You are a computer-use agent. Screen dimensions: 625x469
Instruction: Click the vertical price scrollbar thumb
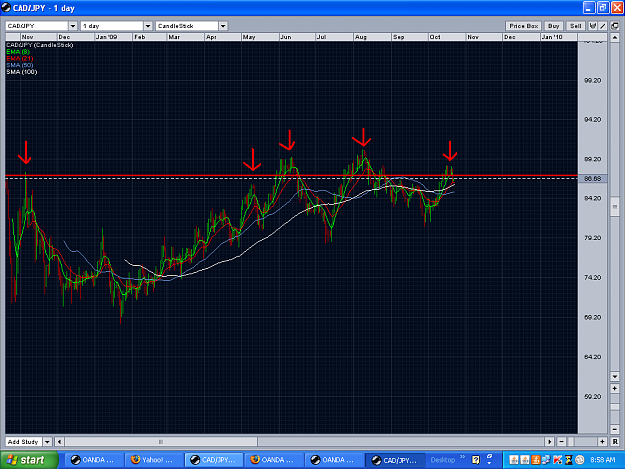[615, 206]
